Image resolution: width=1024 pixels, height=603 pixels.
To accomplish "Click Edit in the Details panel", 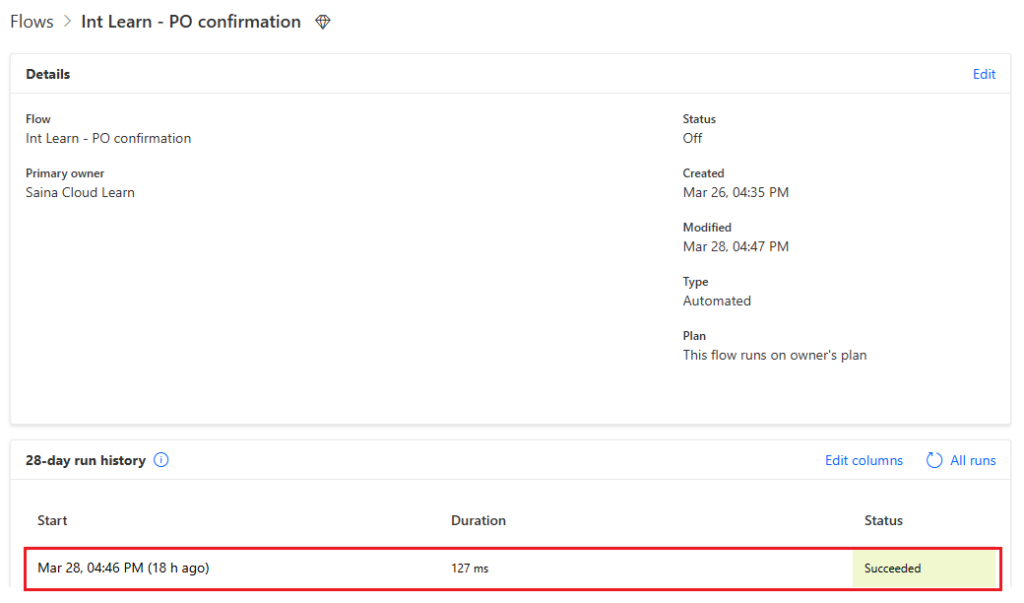I will pyautogui.click(x=984, y=74).
